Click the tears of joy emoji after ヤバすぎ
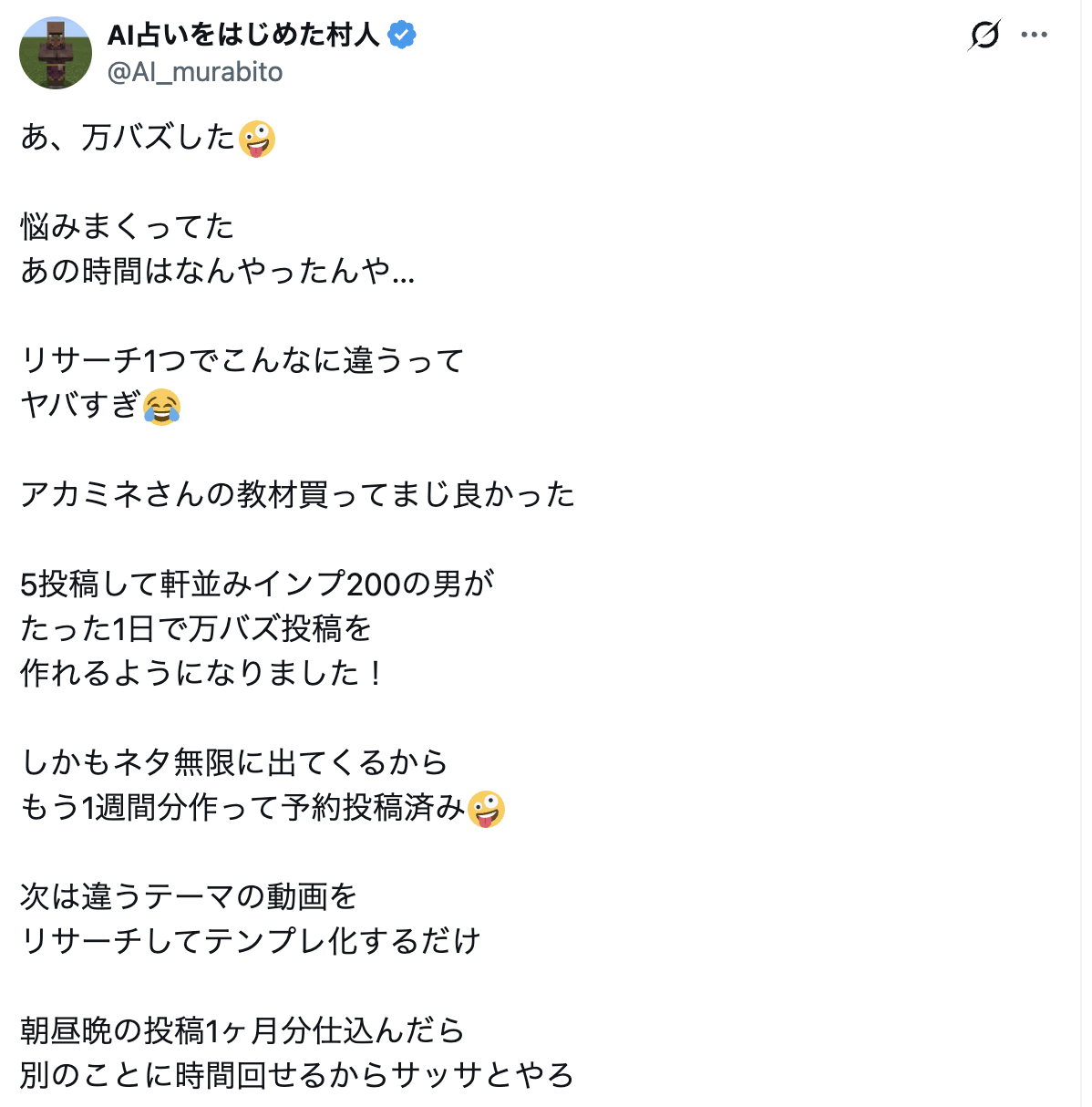The width and height of the screenshot is (1092, 1107). (162, 407)
